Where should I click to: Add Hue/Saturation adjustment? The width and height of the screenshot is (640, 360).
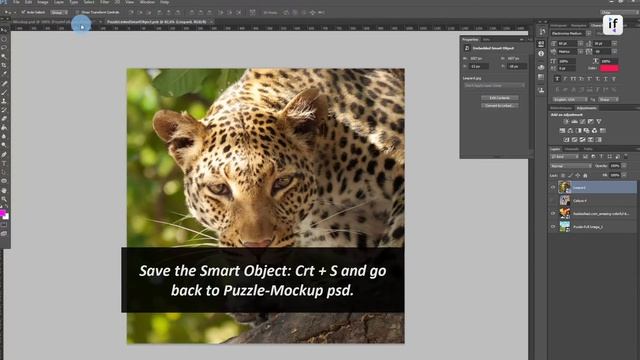pos(562,131)
